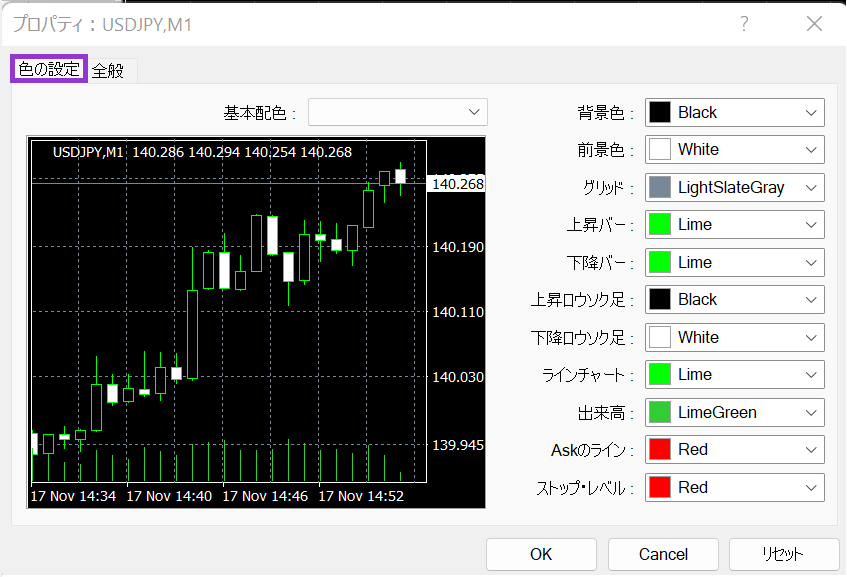Viewport: 847px width, 577px height.
Task: Click the 140.268 price label in preview
Action: (x=458, y=184)
